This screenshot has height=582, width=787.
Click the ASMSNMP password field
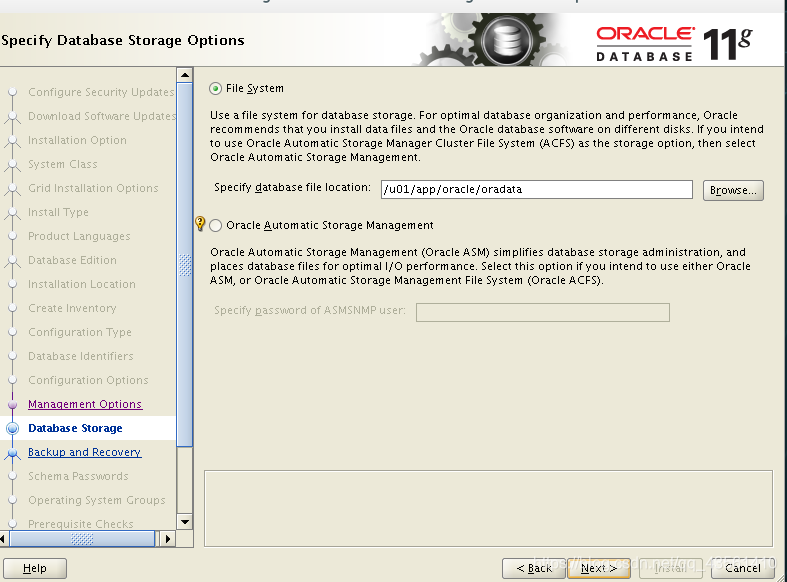[543, 312]
